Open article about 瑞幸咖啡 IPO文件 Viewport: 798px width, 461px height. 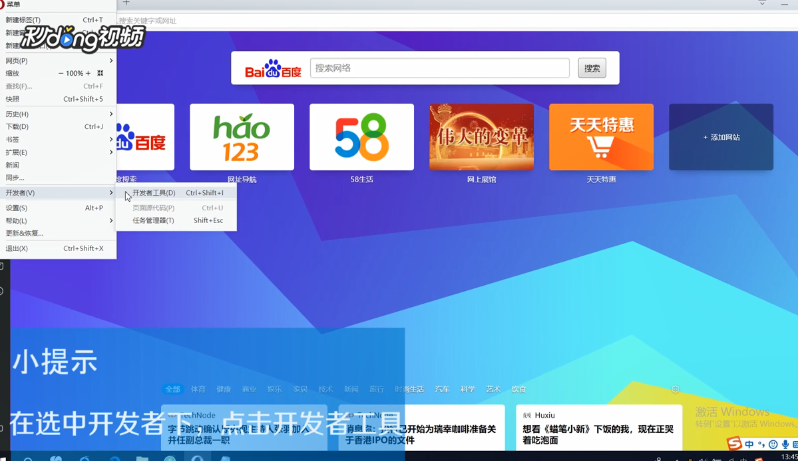[x=421, y=427]
